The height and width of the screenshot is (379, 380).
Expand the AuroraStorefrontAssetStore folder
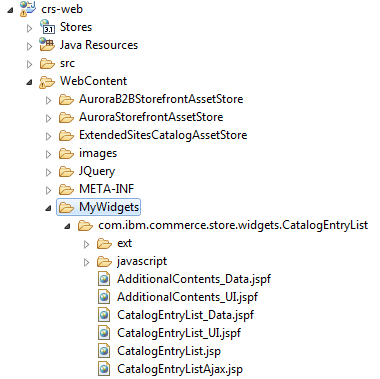click(49, 118)
